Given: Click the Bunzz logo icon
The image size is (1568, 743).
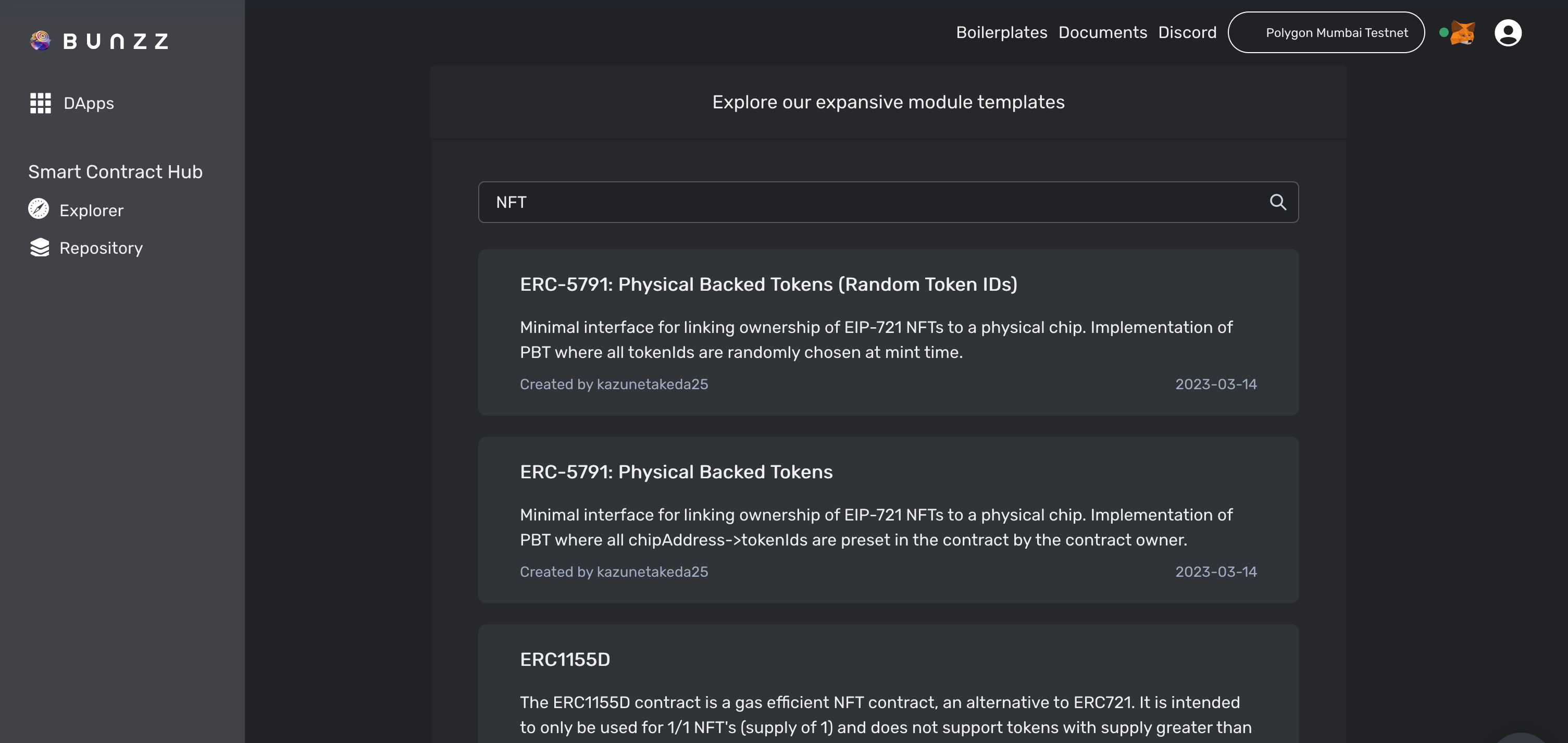Looking at the screenshot, I should point(40,41).
